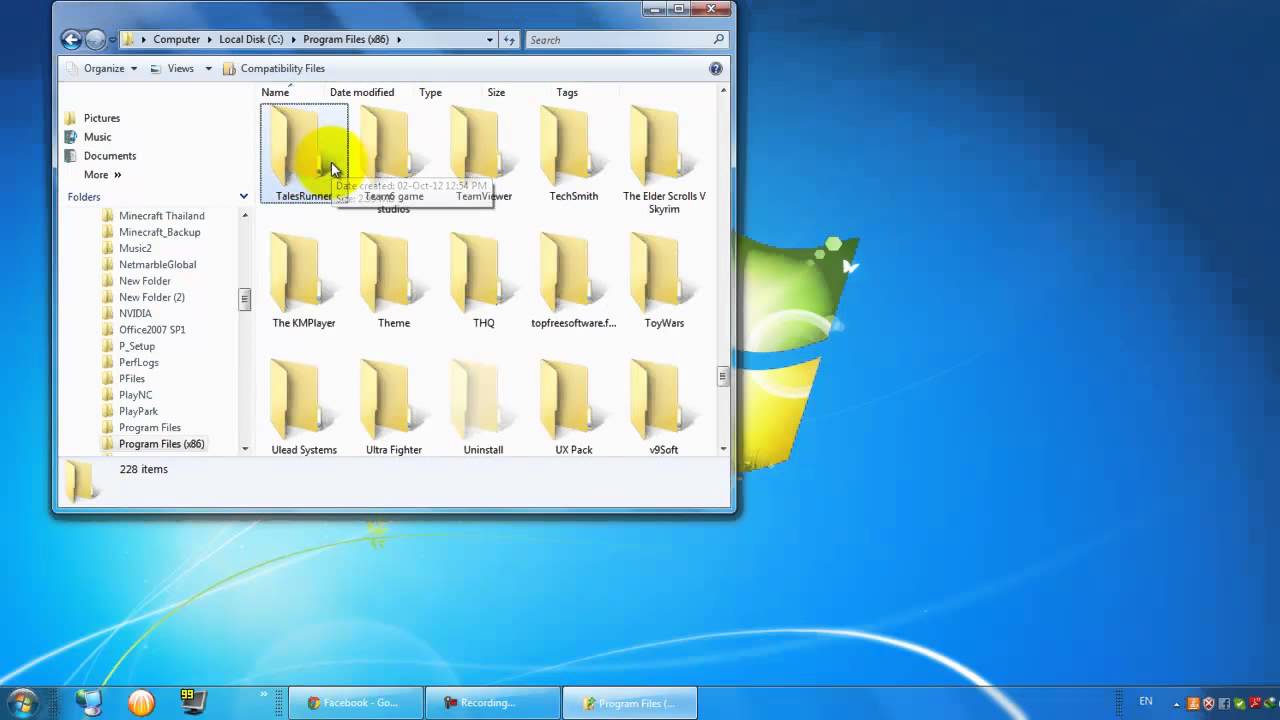Viewport: 1280px width, 720px height.
Task: Open The Elder Scrolls V Skyrim folder
Action: click(x=664, y=160)
